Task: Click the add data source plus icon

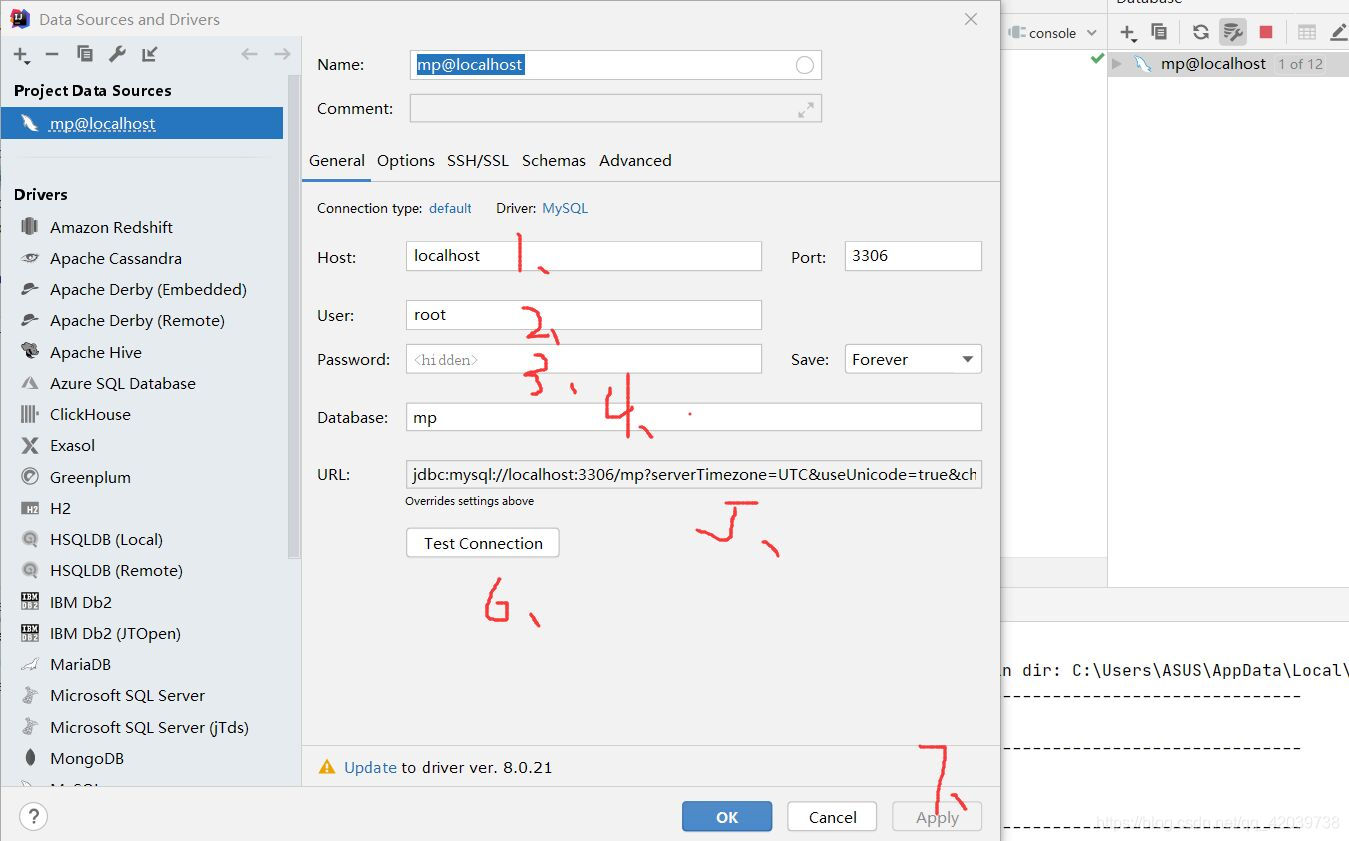Action: 21,54
